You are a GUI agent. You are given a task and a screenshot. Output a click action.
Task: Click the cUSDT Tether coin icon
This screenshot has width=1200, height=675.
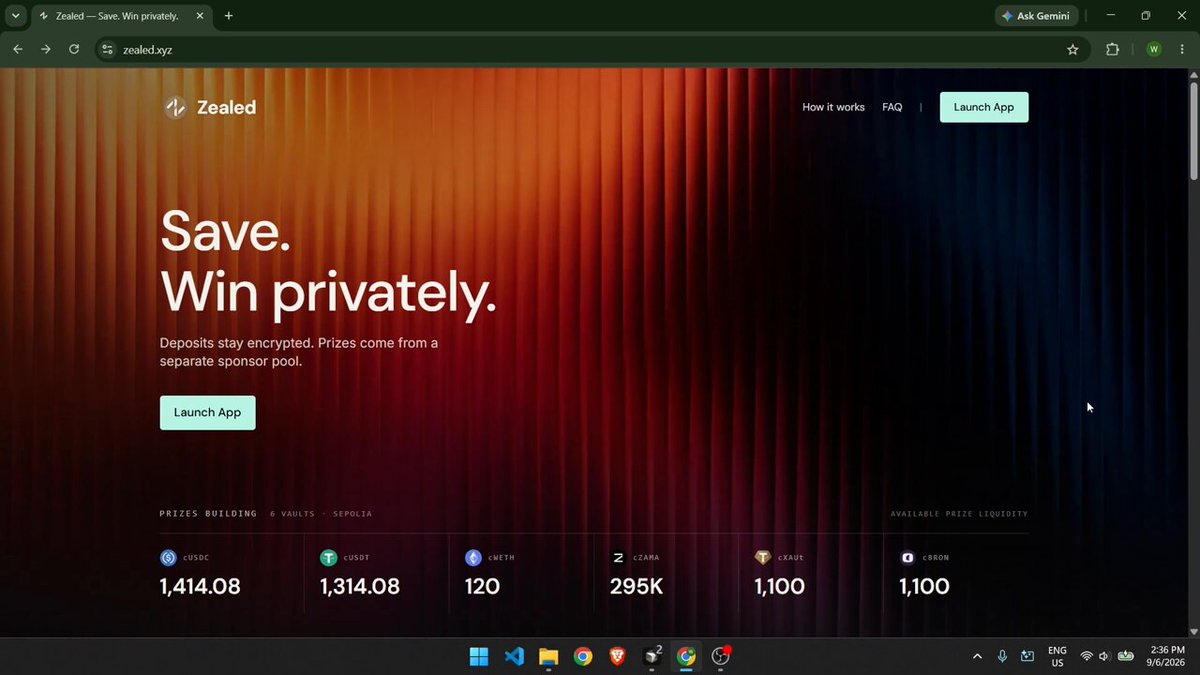click(x=328, y=558)
